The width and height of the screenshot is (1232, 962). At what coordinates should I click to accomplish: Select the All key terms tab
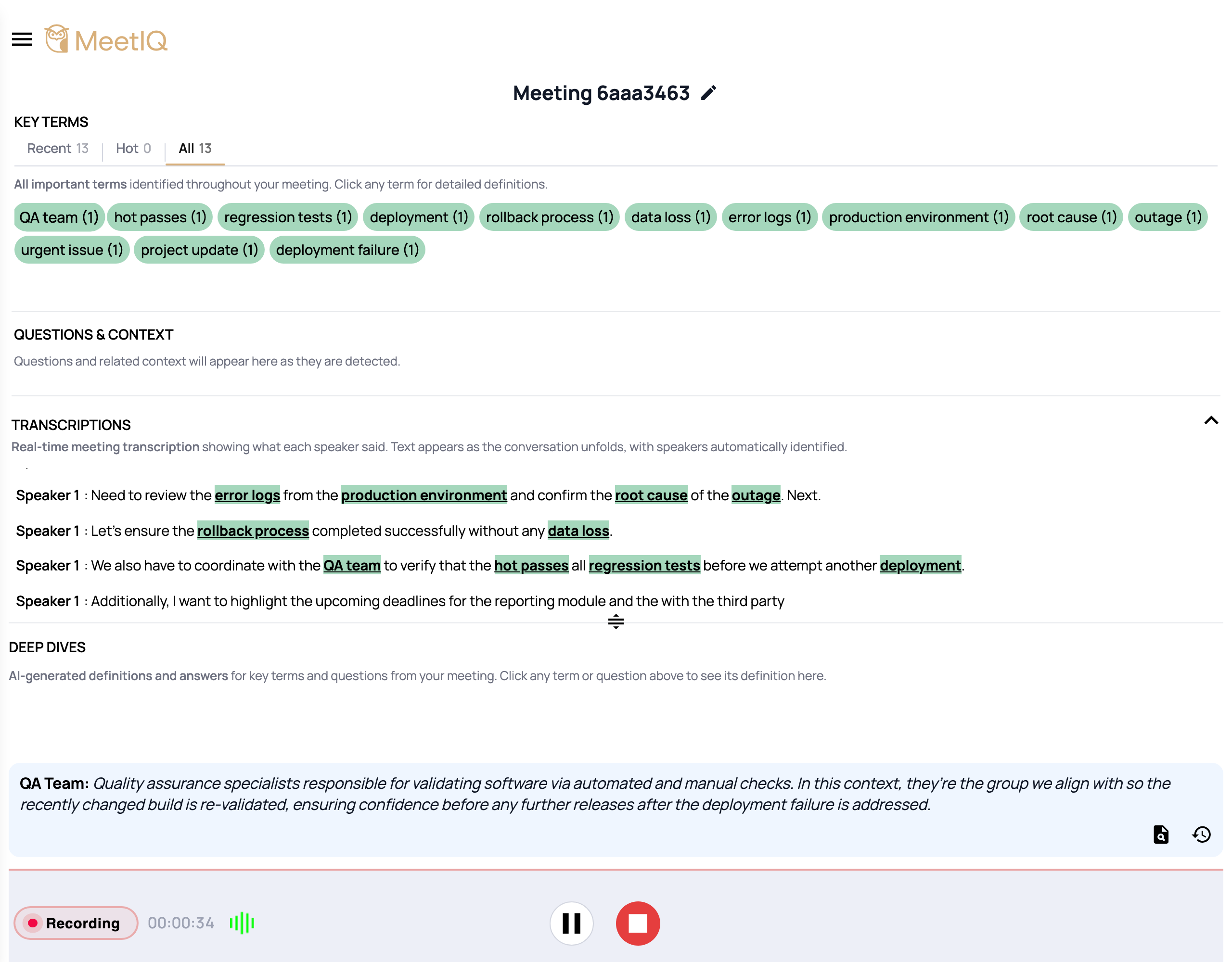pos(195,148)
